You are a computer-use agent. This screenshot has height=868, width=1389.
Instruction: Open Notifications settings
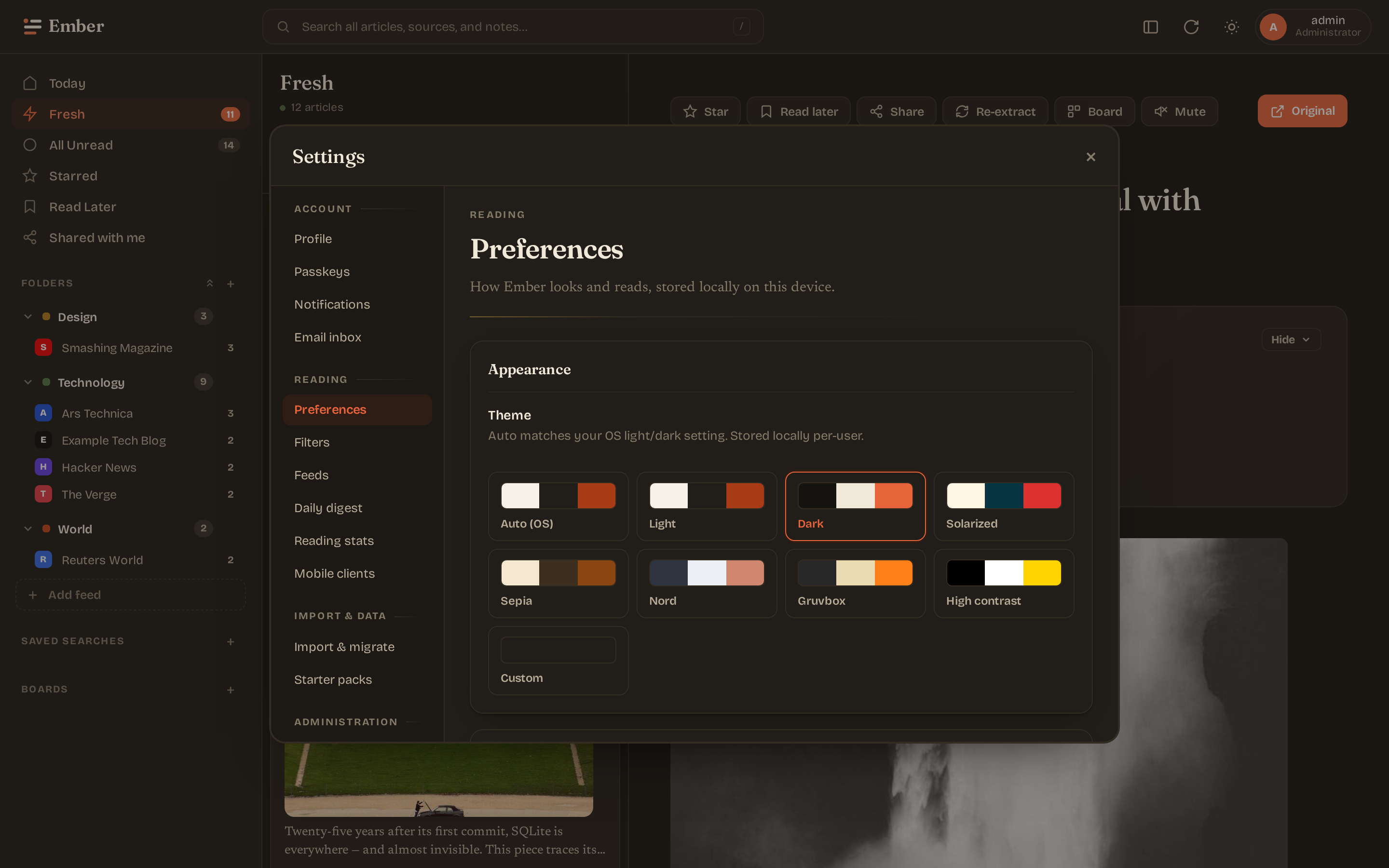(x=357, y=304)
